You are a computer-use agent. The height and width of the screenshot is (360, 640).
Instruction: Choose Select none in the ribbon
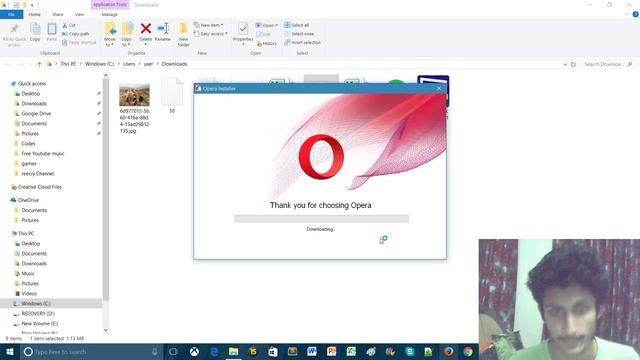click(299, 34)
